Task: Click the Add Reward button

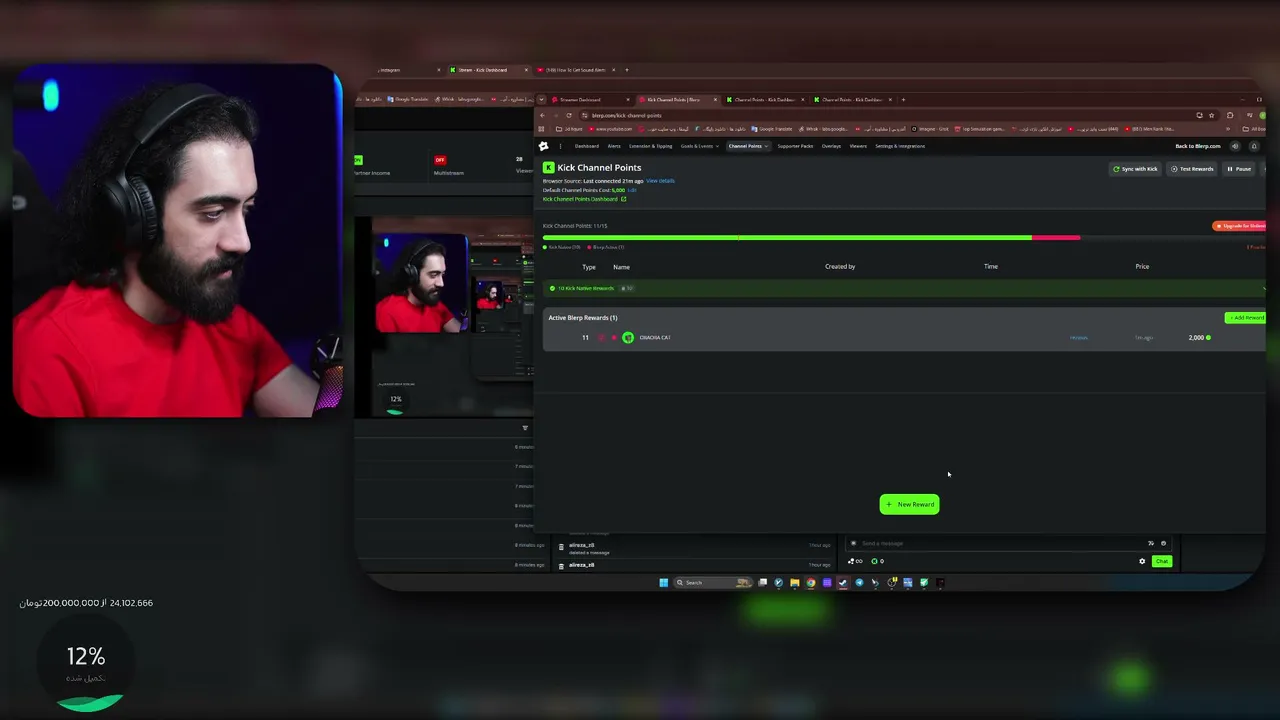Action: pyautogui.click(x=1246, y=318)
